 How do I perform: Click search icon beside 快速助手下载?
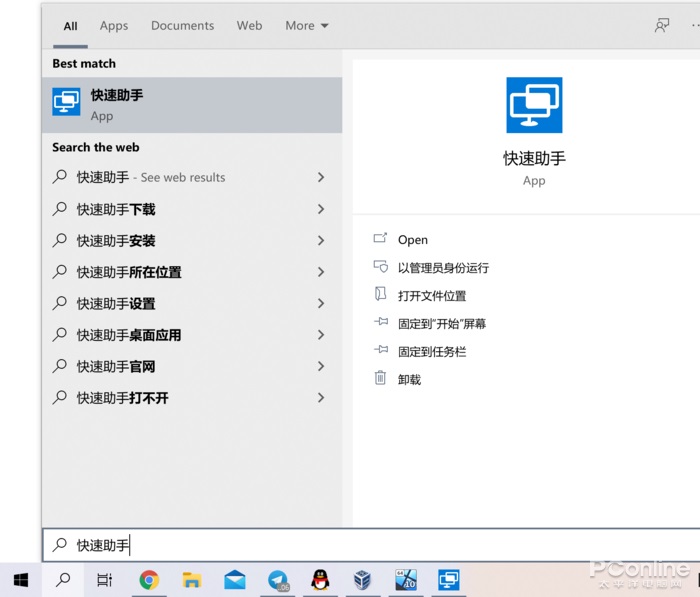point(59,209)
